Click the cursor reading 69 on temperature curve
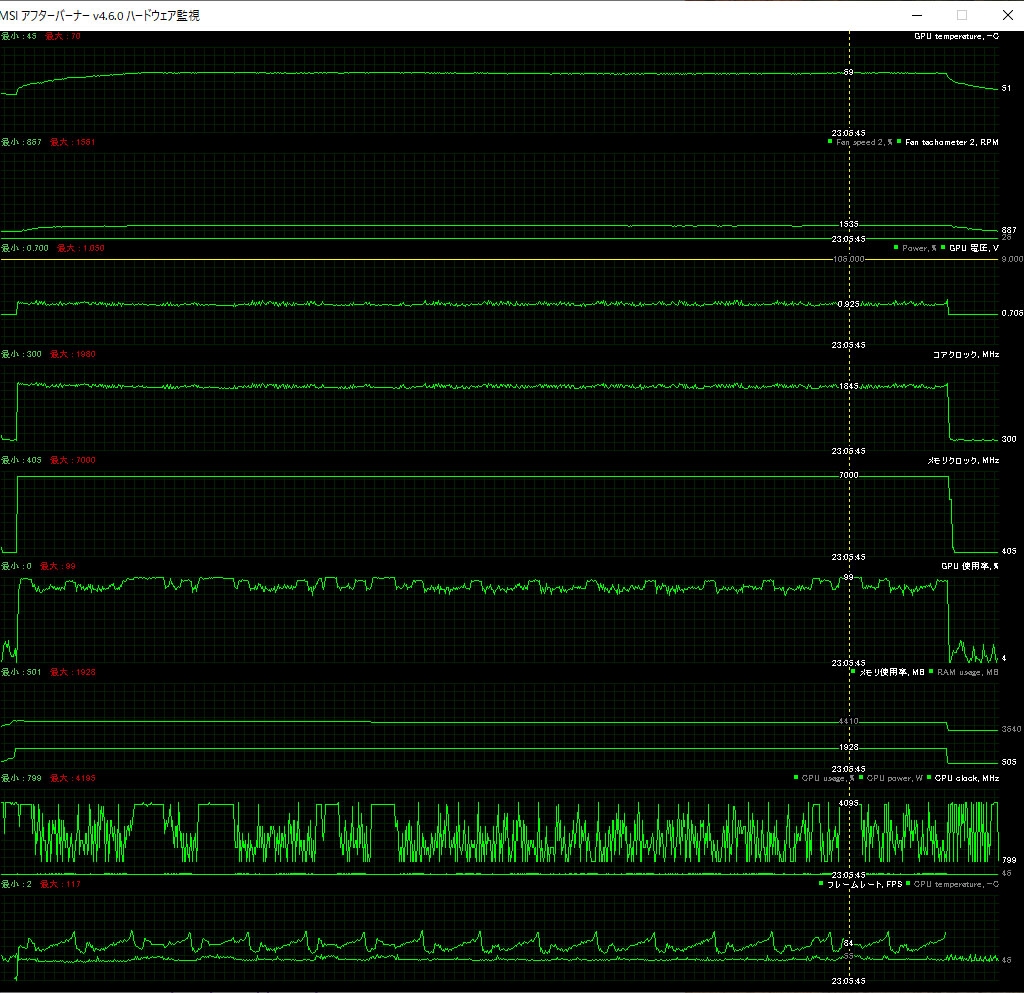This screenshot has width=1024, height=993. pos(848,72)
